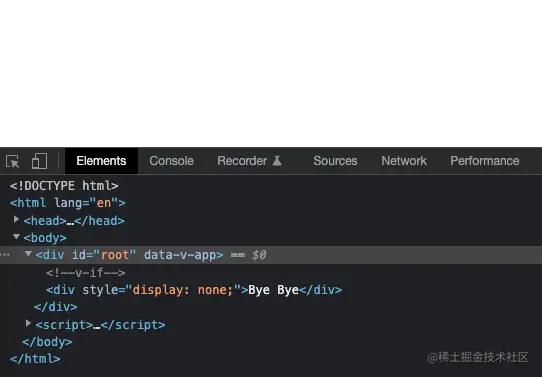Switch to the Sources tab

(335, 161)
